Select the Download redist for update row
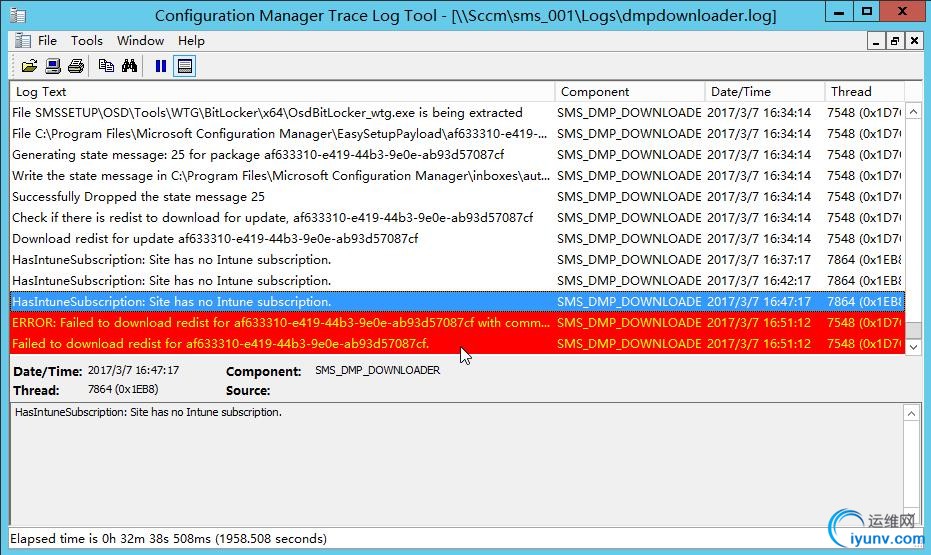 [457, 239]
